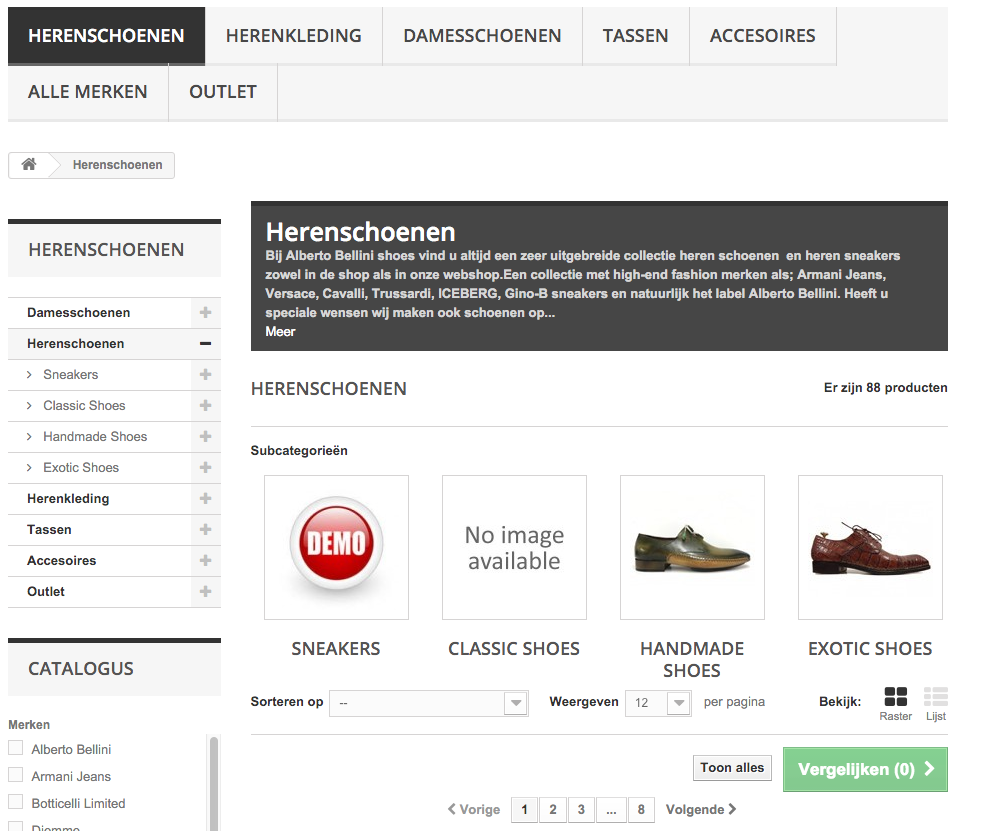Select Damesschoenen in sidebar list
This screenshot has width=997, height=831.
79,312
